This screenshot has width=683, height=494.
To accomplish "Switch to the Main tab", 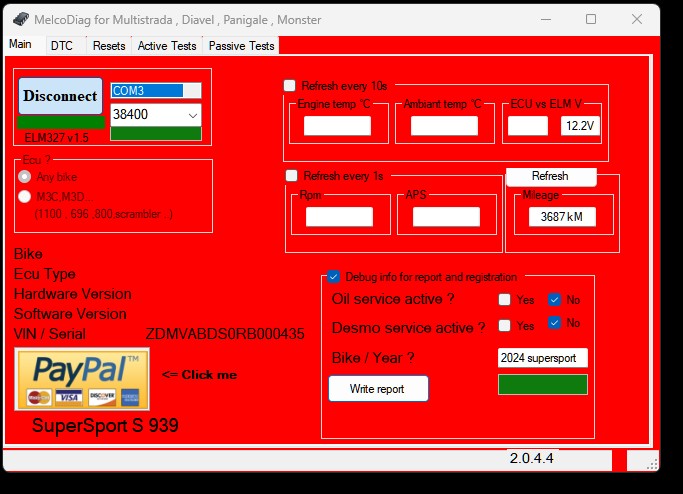I will [x=20, y=44].
